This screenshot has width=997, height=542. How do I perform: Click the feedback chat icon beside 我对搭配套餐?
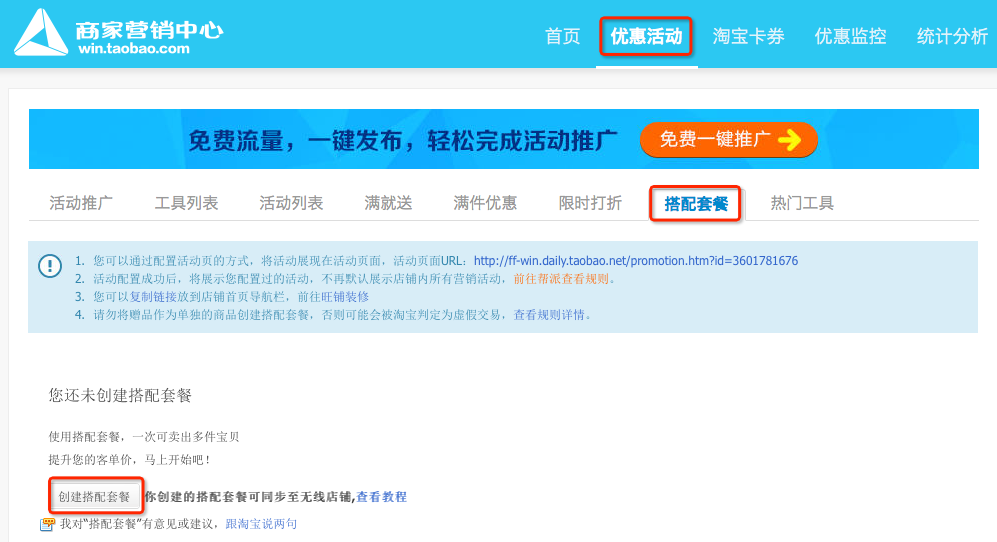pos(47,524)
